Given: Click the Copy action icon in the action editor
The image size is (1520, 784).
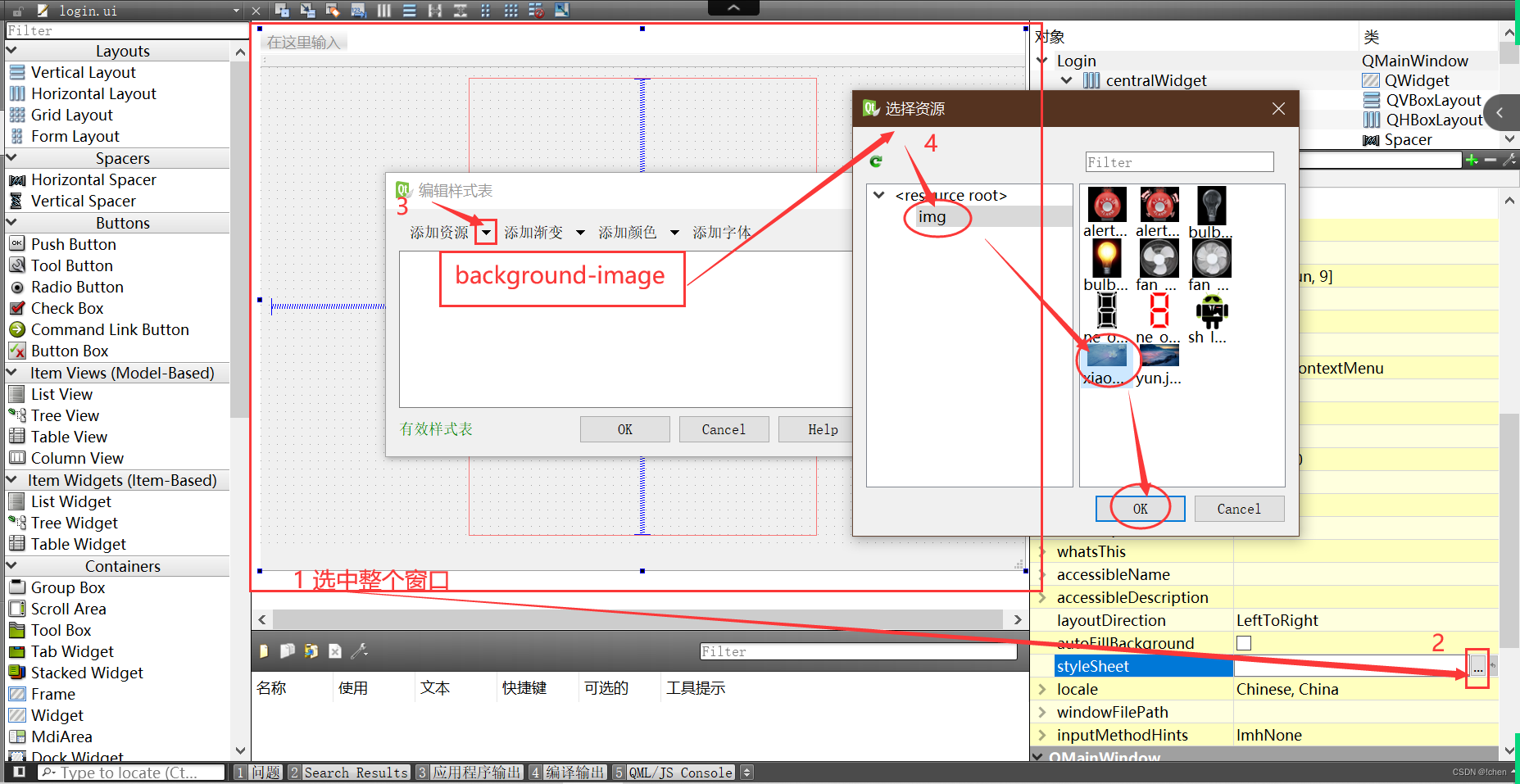Looking at the screenshot, I should point(287,650).
